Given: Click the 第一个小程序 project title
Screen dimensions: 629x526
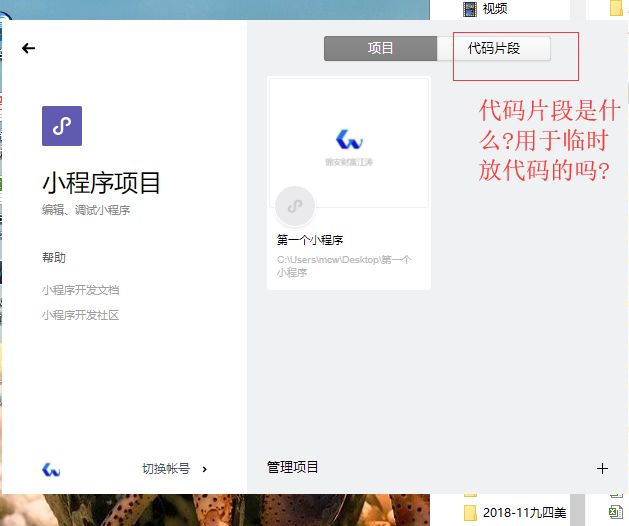Looking at the screenshot, I should coord(310,240).
